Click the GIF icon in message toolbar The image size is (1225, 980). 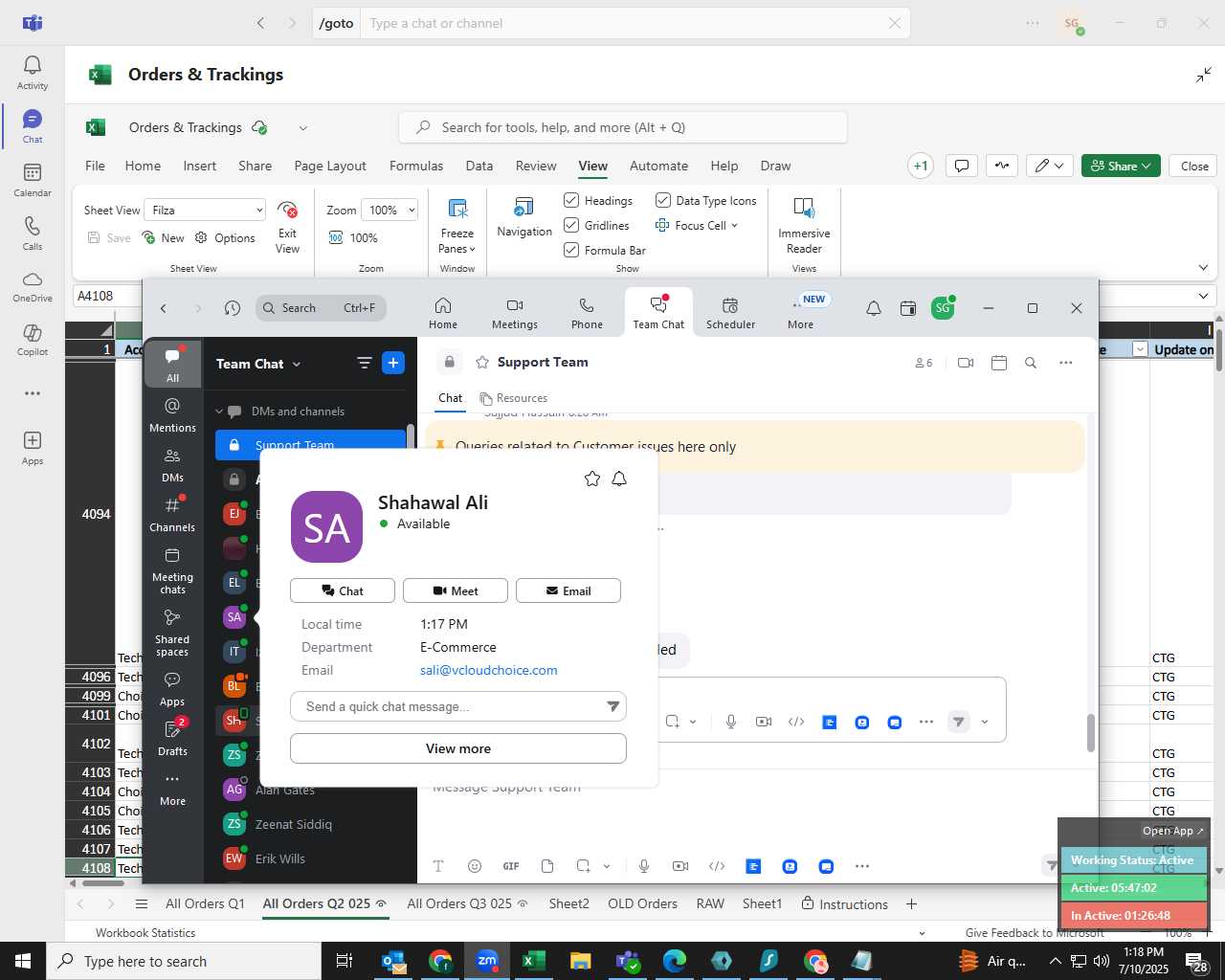[x=511, y=866]
